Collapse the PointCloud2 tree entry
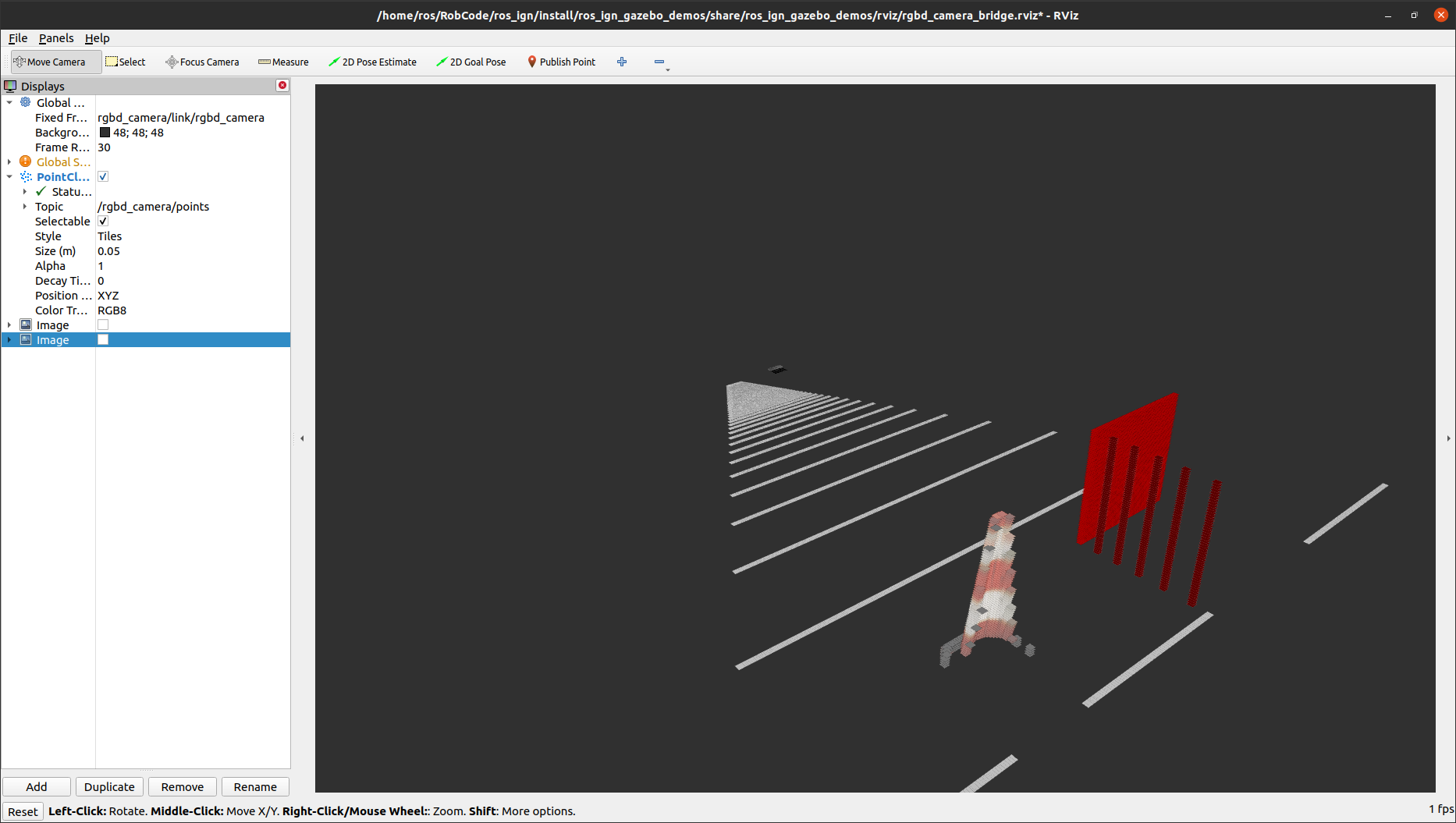Viewport: 1456px width, 823px height. [9, 176]
